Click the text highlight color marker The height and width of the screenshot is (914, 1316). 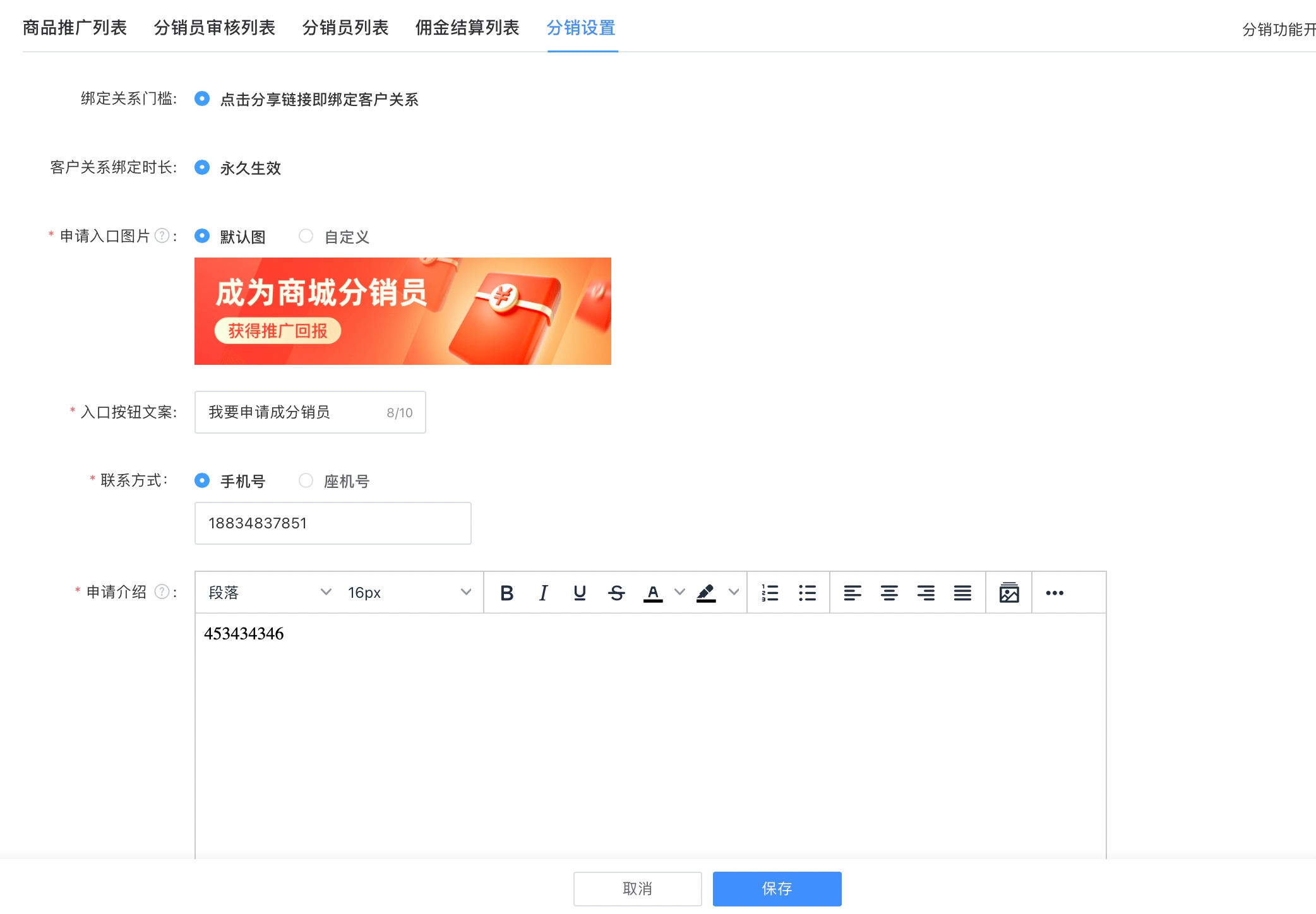pos(706,593)
